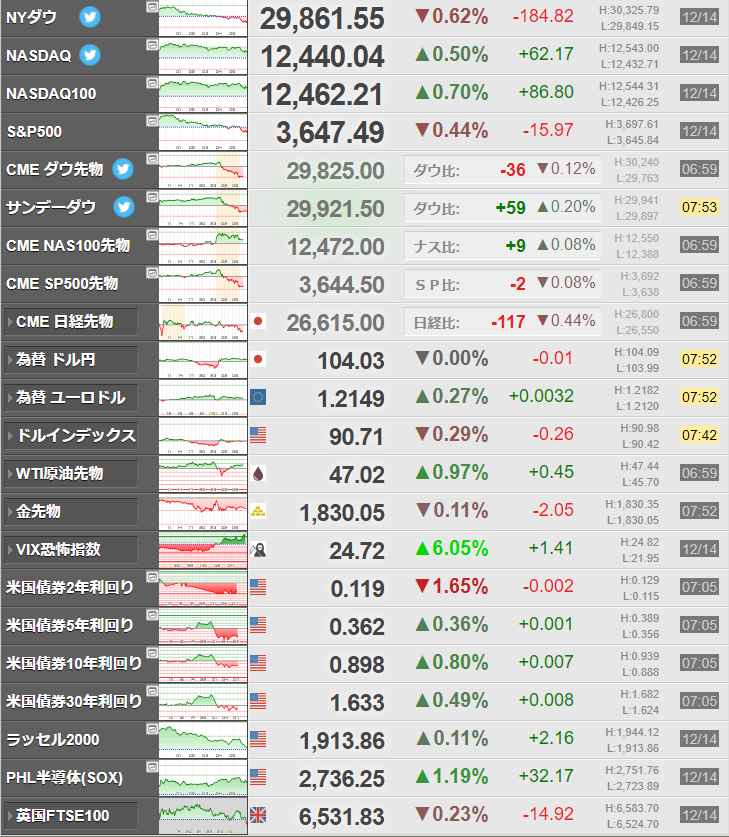Open the NYダウ mini chart thumbnail

point(203,19)
